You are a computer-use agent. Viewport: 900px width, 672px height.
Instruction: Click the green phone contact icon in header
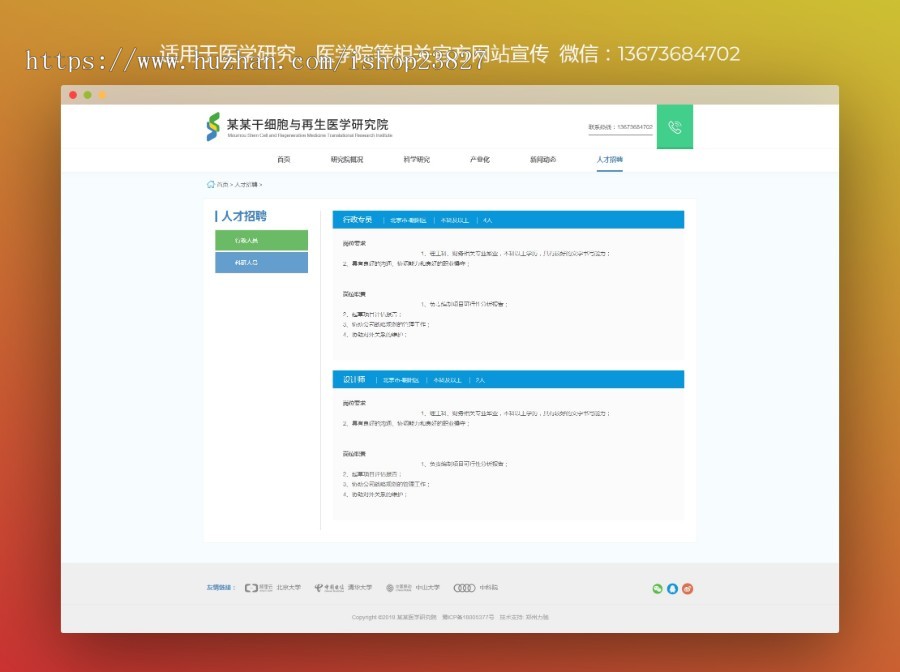[674, 126]
